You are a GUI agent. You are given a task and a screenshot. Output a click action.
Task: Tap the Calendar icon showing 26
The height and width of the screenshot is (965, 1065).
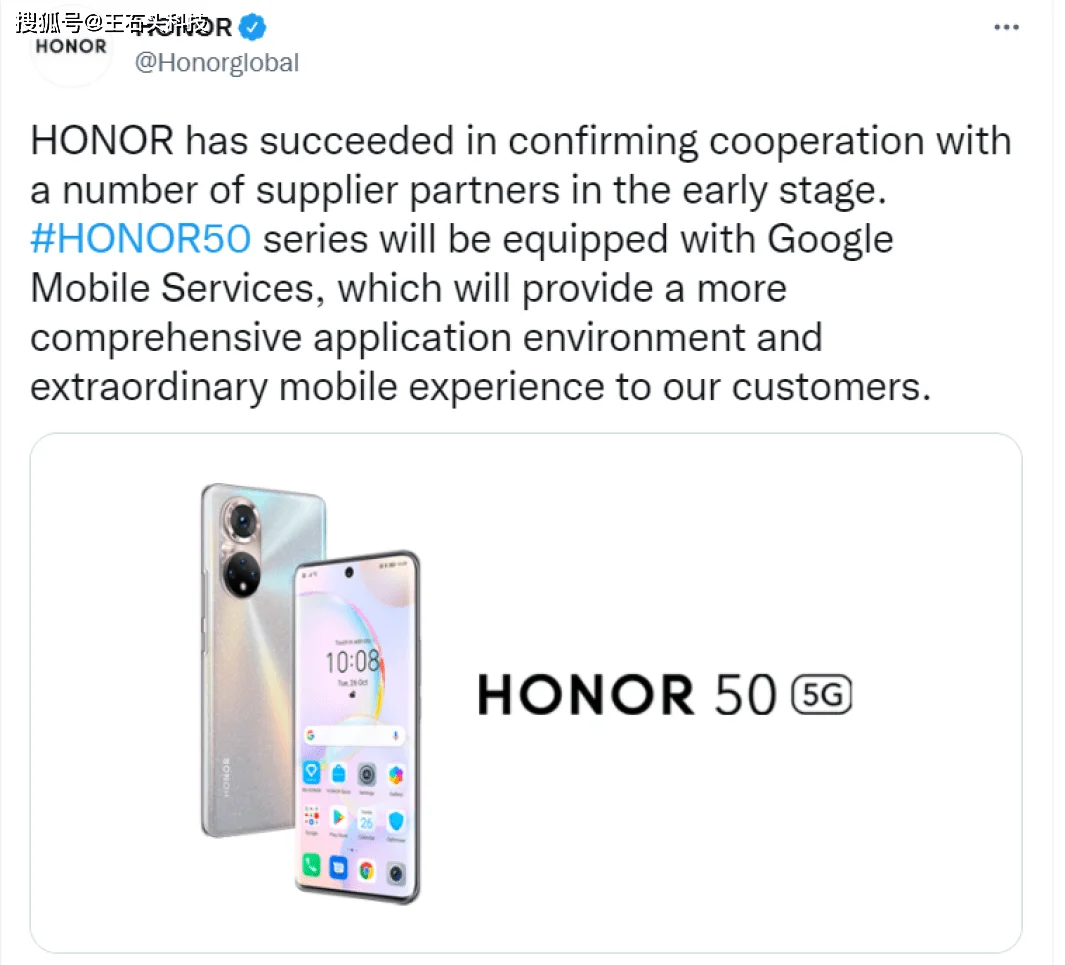(x=367, y=820)
